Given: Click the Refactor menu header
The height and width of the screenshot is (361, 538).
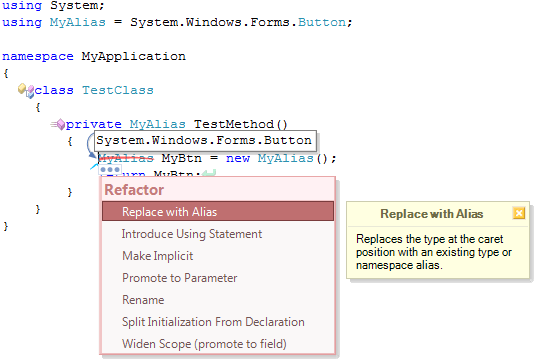Looking at the screenshot, I should tap(134, 190).
